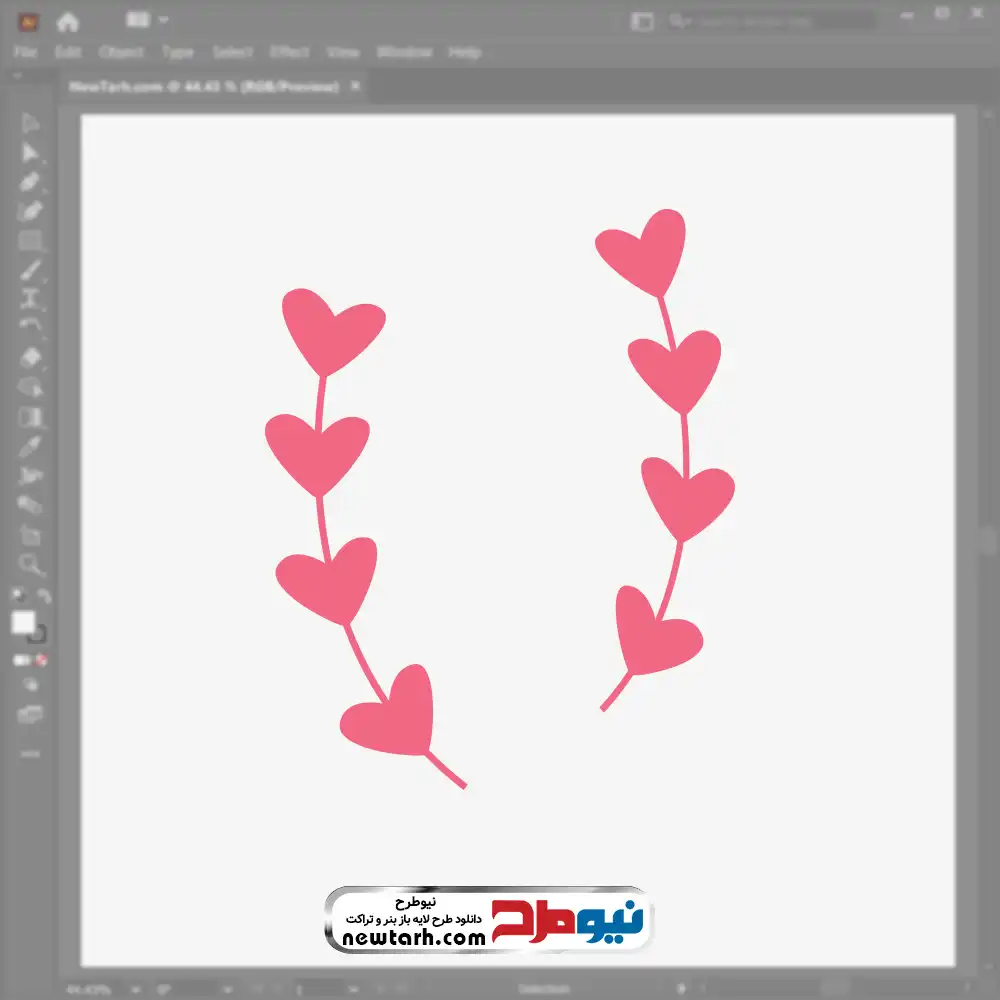Click the white Fill color swatch
This screenshot has width=1000, height=1000.
[23, 622]
